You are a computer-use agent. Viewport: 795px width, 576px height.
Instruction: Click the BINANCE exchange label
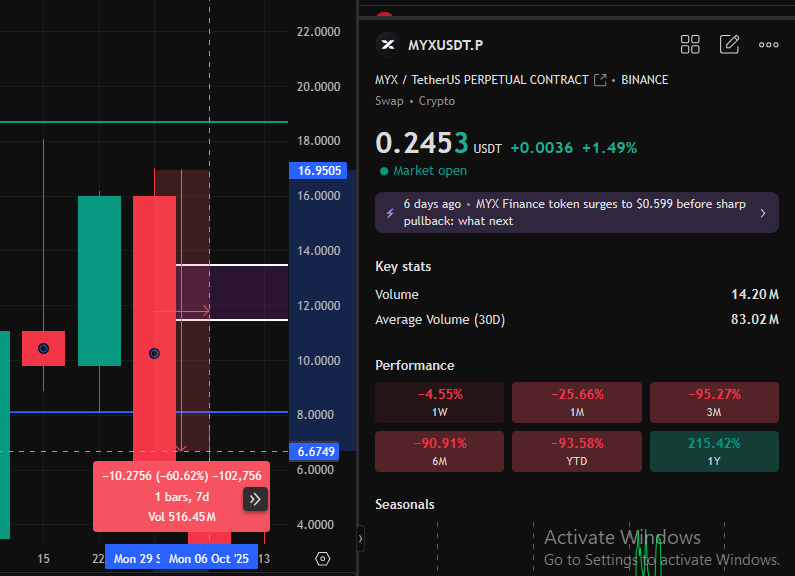[x=644, y=80]
